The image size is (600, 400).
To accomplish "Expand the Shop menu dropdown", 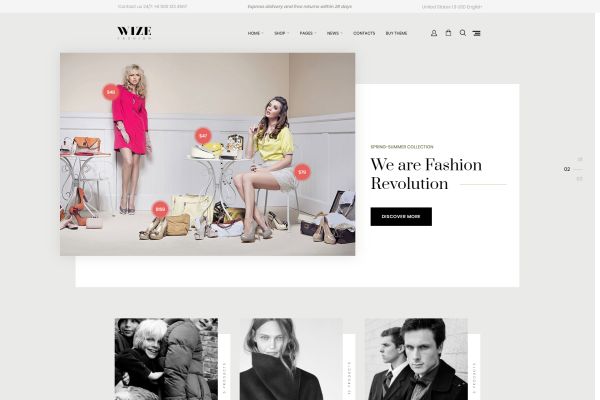I will pyautogui.click(x=282, y=33).
